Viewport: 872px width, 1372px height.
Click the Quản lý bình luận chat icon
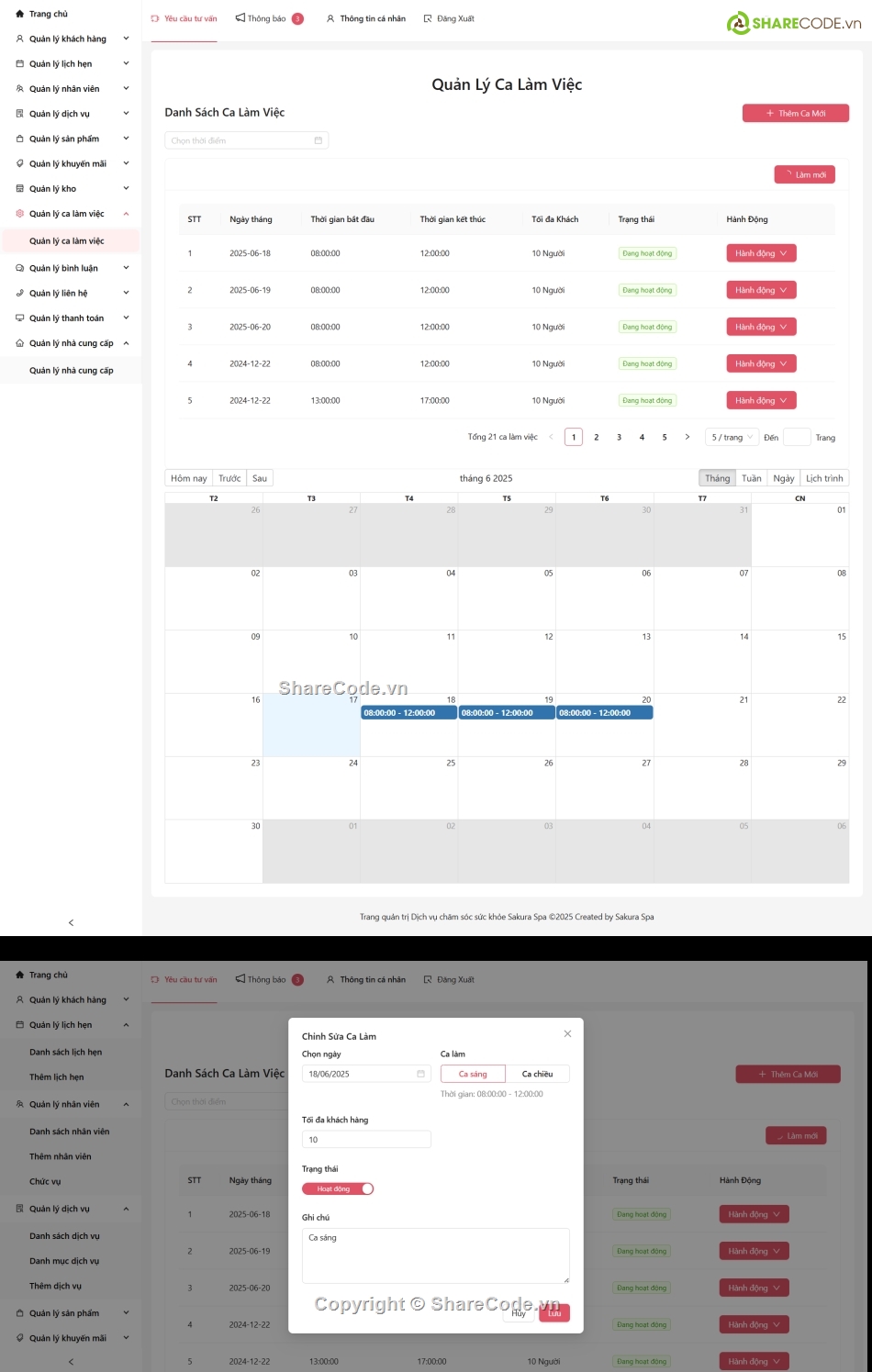20,268
